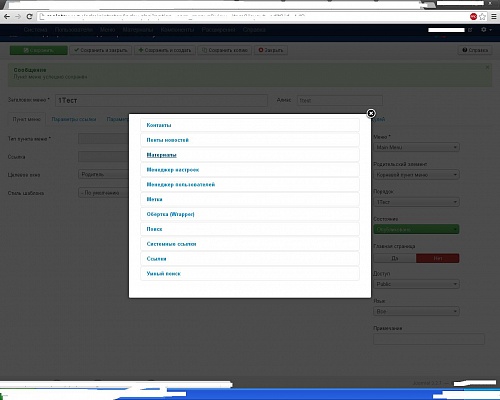Dismiss the green message with its X
This screenshot has height=400, width=500.
487,67
